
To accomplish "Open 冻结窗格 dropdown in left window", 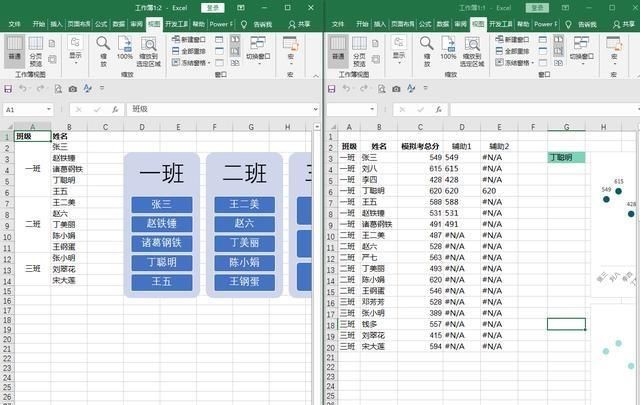I will [191, 62].
